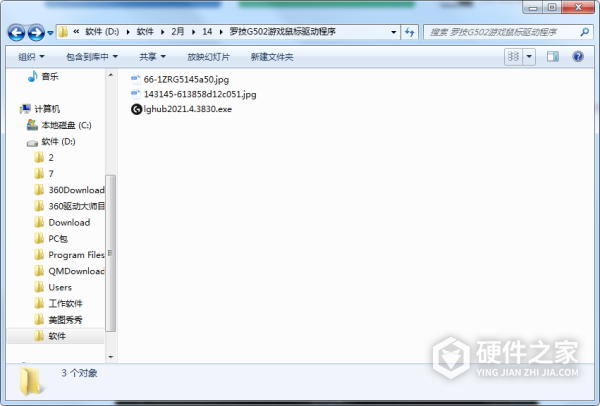The height and width of the screenshot is (406, 600).
Task: Go forward with the Forward arrow button
Action: (36, 33)
